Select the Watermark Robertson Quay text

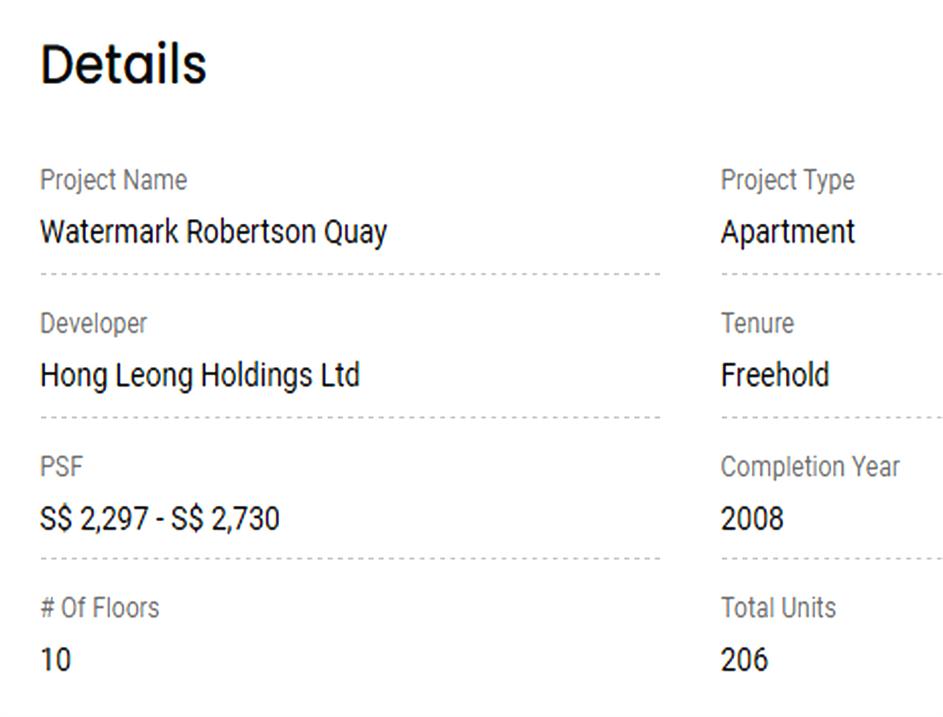pyautogui.click(x=213, y=232)
